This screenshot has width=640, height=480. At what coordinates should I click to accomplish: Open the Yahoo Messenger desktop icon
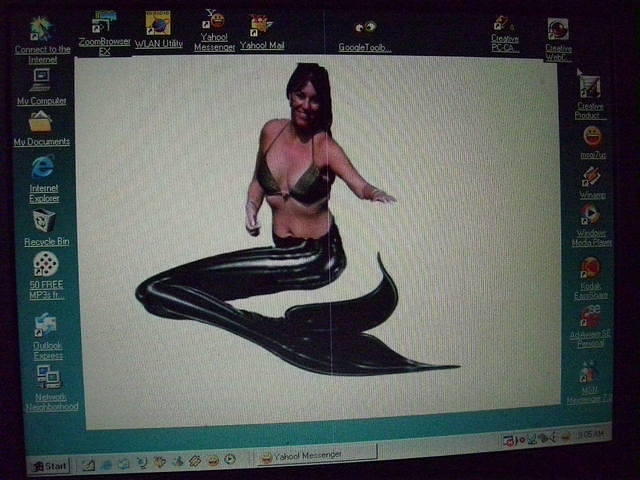(215, 22)
